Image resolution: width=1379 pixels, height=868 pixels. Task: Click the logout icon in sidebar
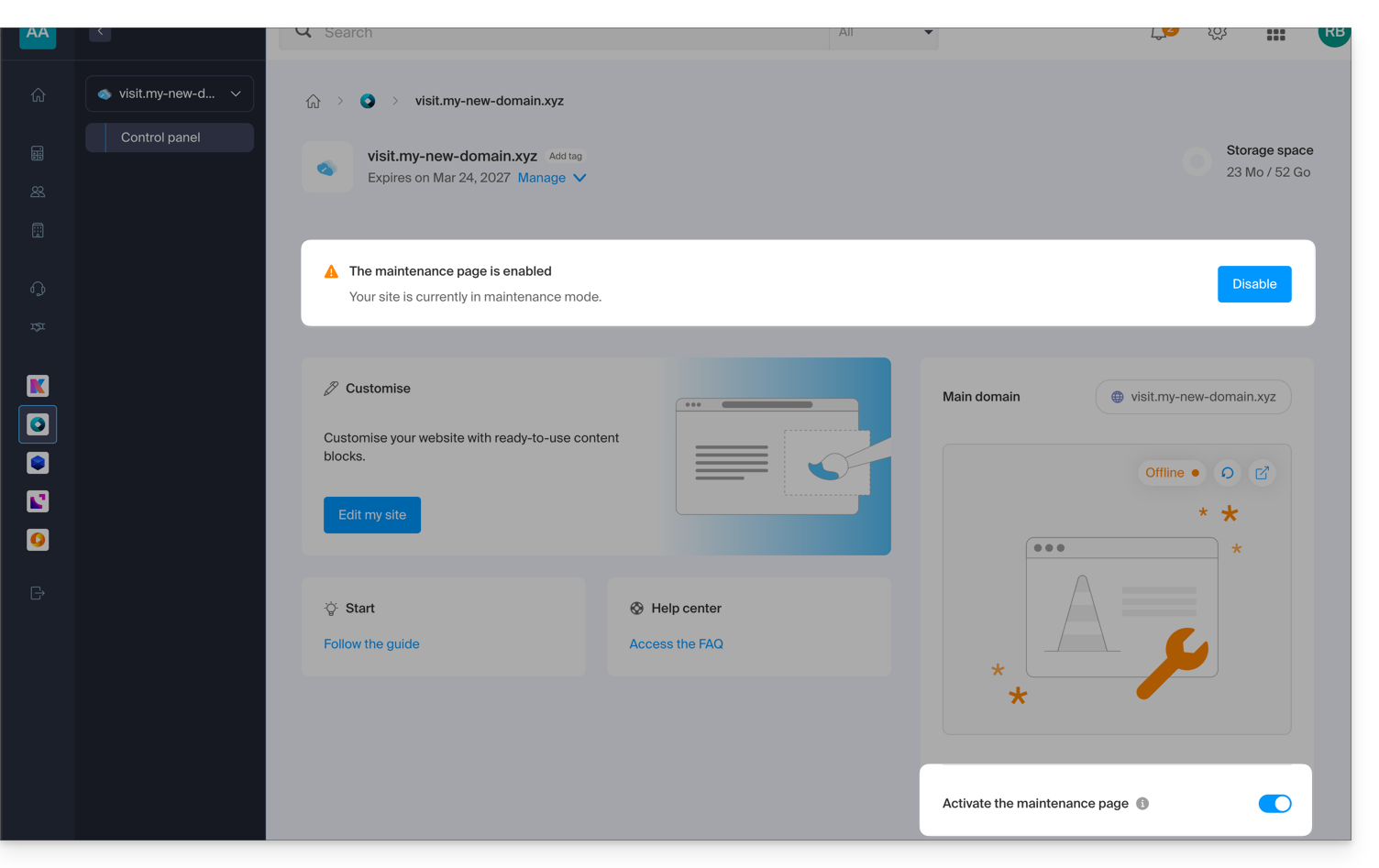(x=38, y=593)
